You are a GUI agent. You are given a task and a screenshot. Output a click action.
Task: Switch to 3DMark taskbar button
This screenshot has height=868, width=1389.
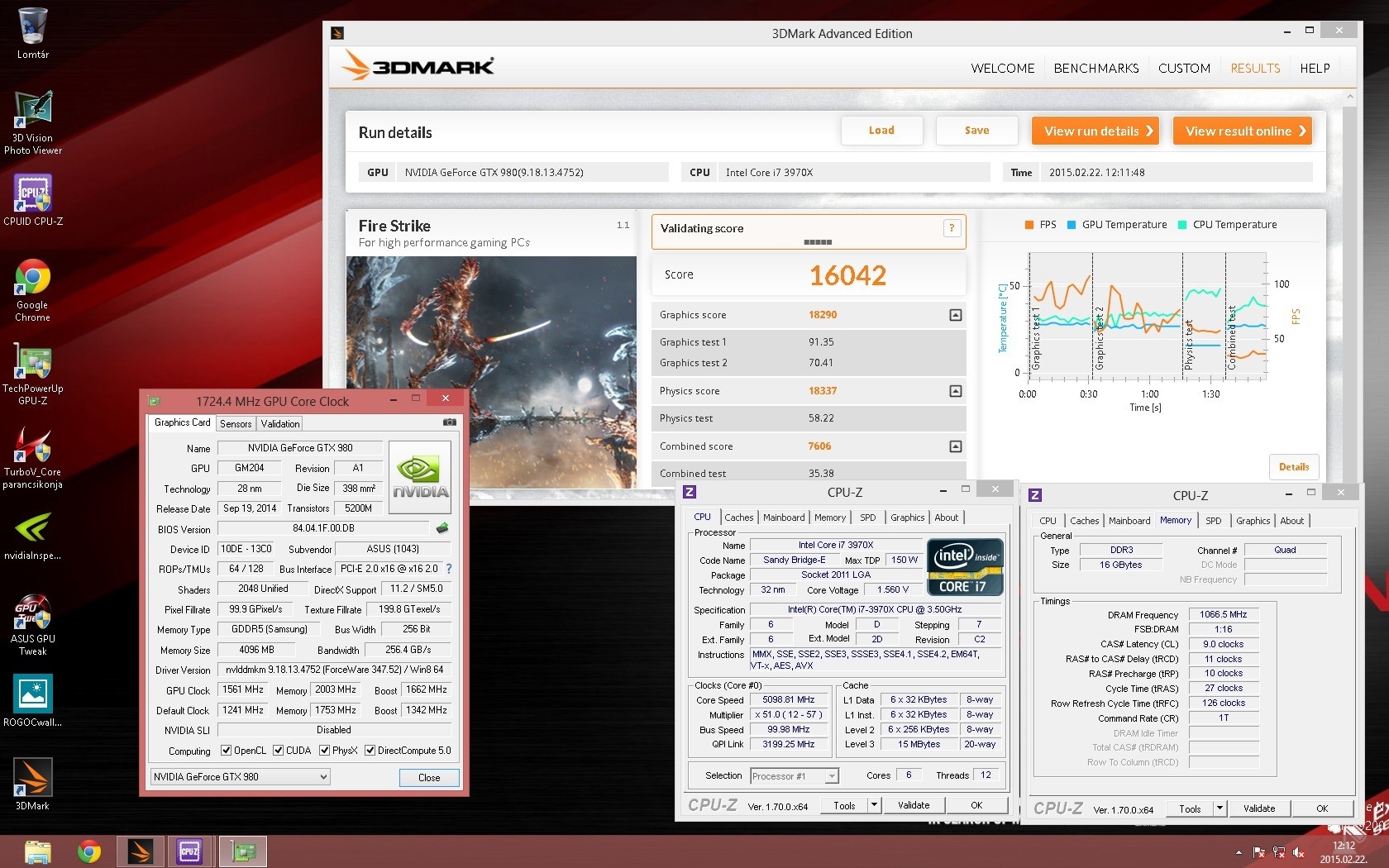[140, 851]
